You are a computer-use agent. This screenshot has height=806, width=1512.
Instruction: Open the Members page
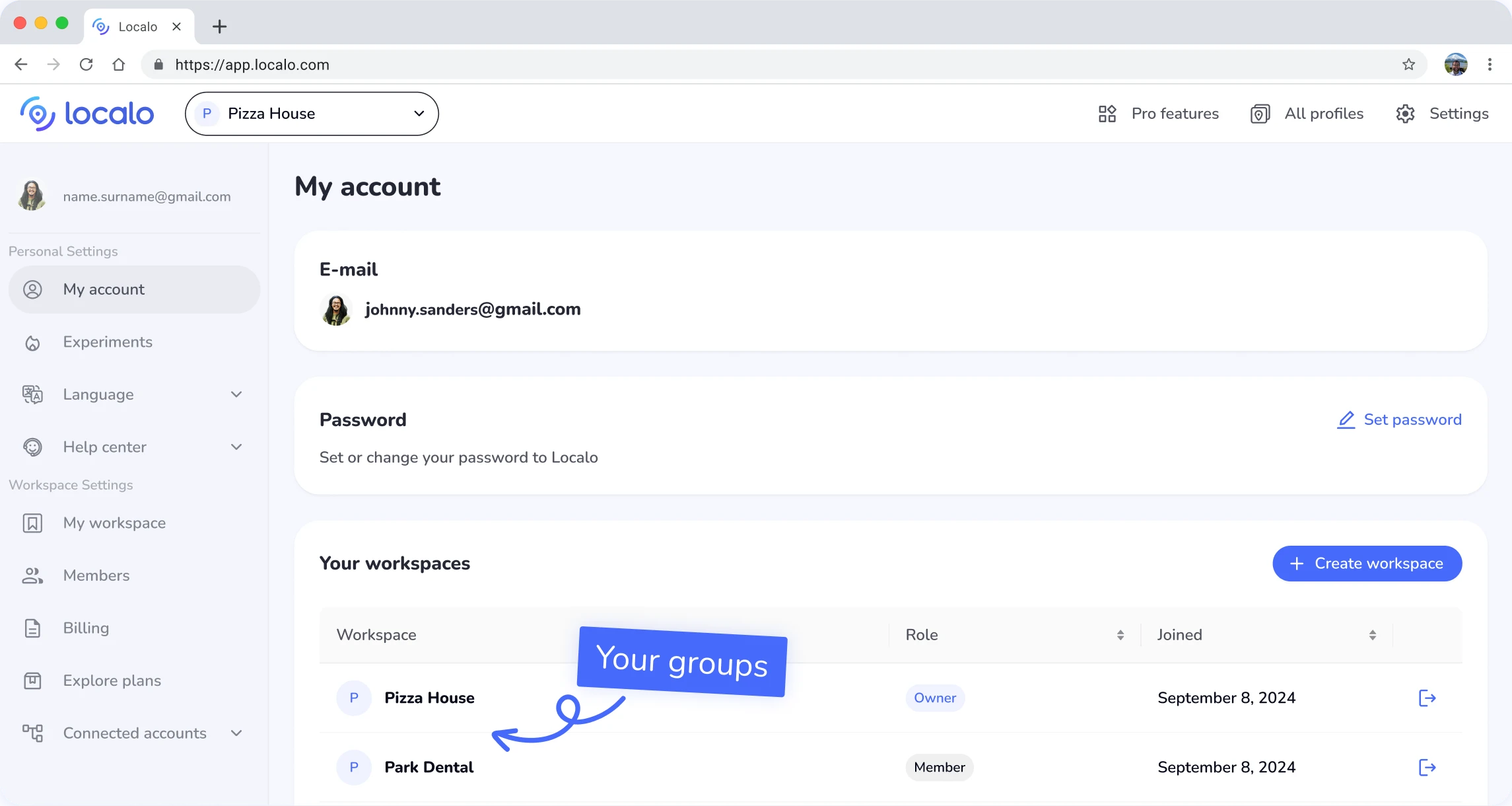pos(96,575)
